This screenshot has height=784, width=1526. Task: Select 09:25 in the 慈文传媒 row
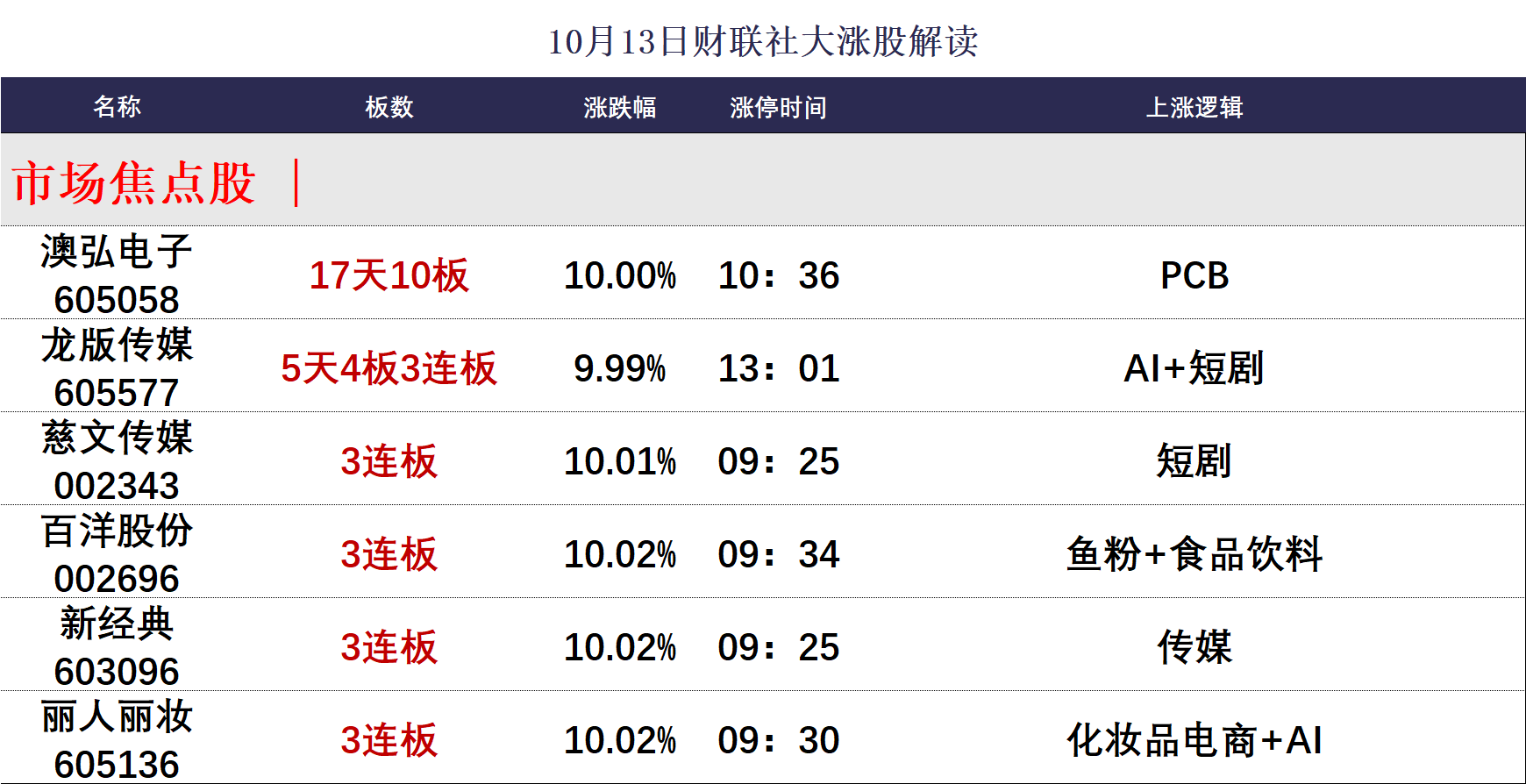779,461
